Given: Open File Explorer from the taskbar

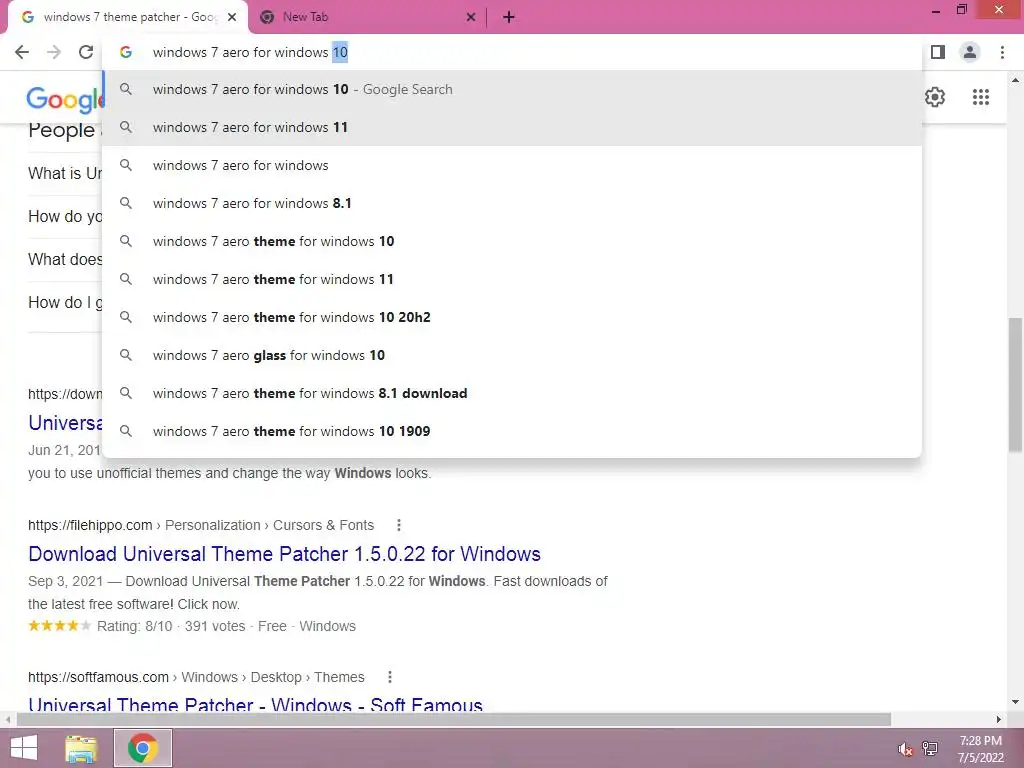Looking at the screenshot, I should [x=81, y=748].
